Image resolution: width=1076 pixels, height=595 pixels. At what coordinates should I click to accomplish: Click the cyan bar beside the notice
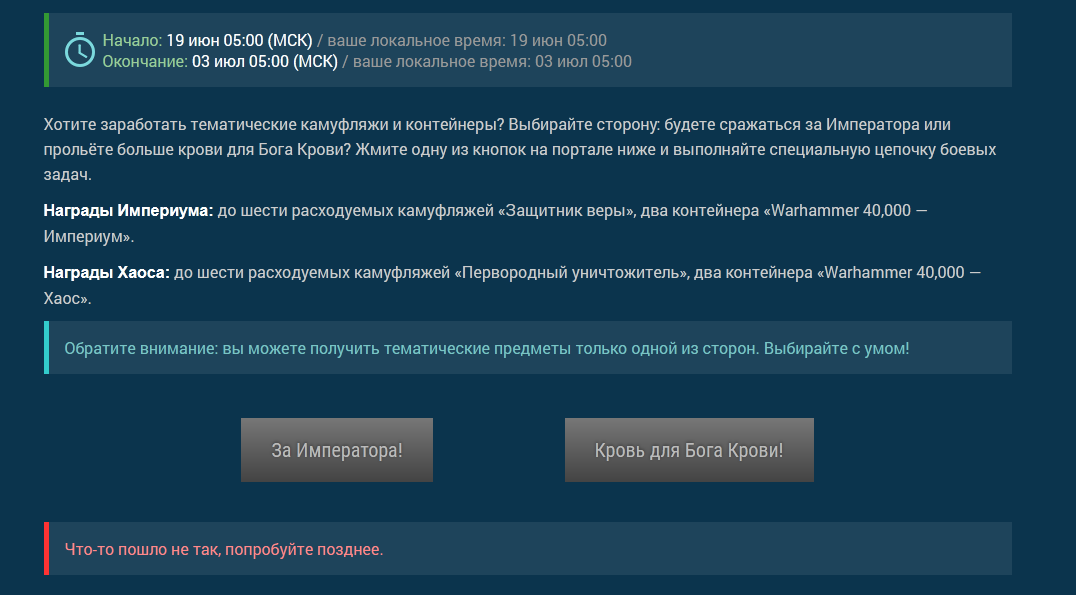[46, 348]
